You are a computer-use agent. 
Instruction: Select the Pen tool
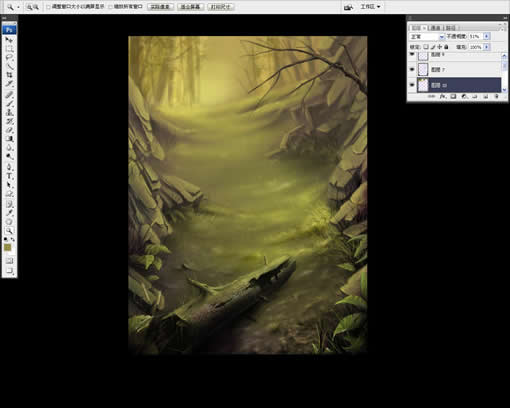pos(9,167)
